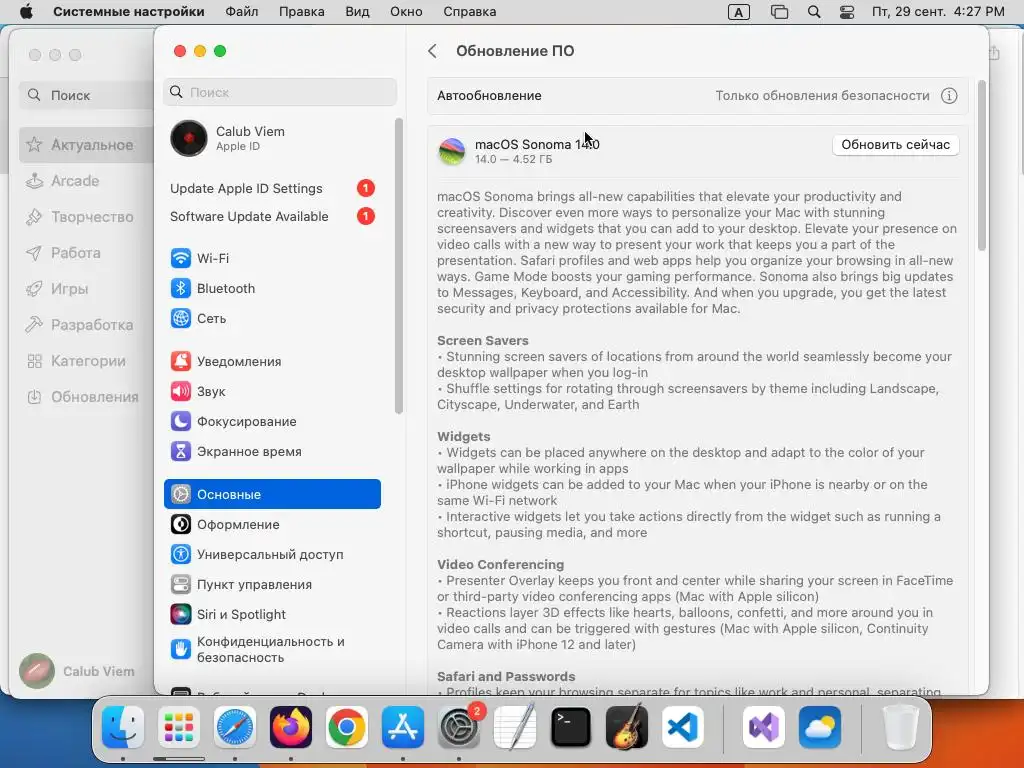Screen dimensions: 1024x768
Task: Click the System Settings search field
Action: coord(280,92)
